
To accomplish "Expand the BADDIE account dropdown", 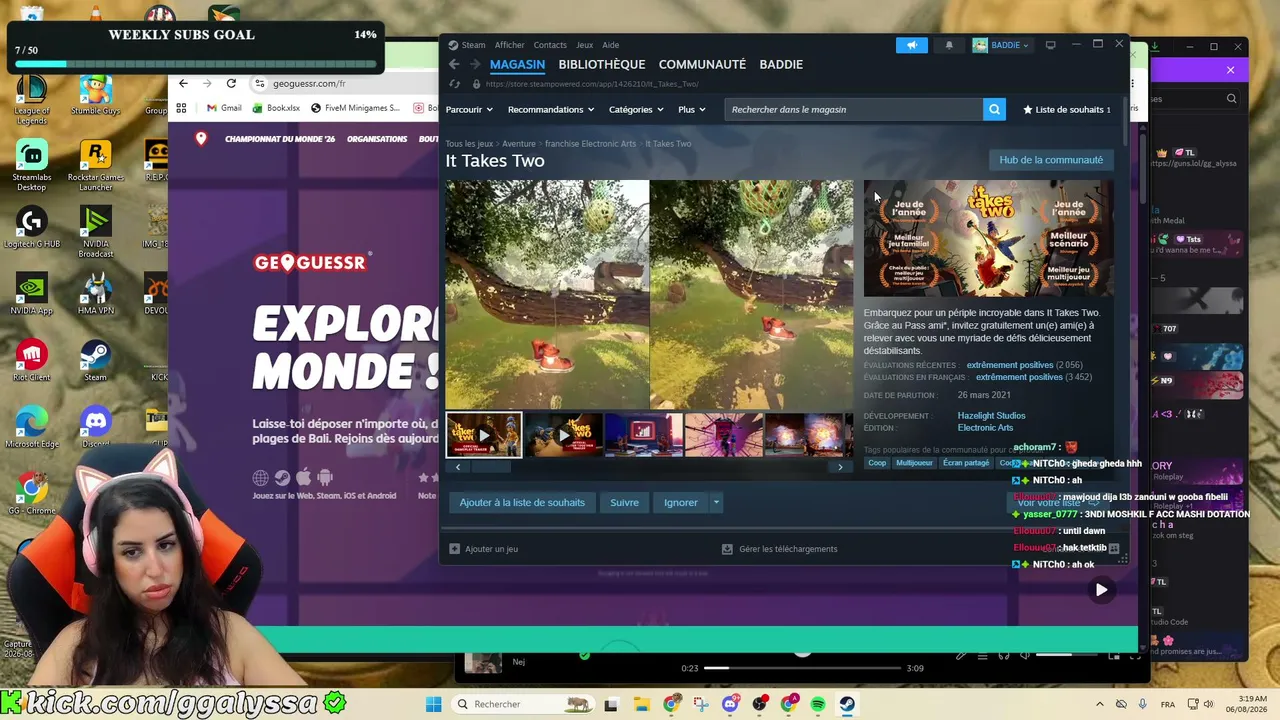I will click(1001, 45).
